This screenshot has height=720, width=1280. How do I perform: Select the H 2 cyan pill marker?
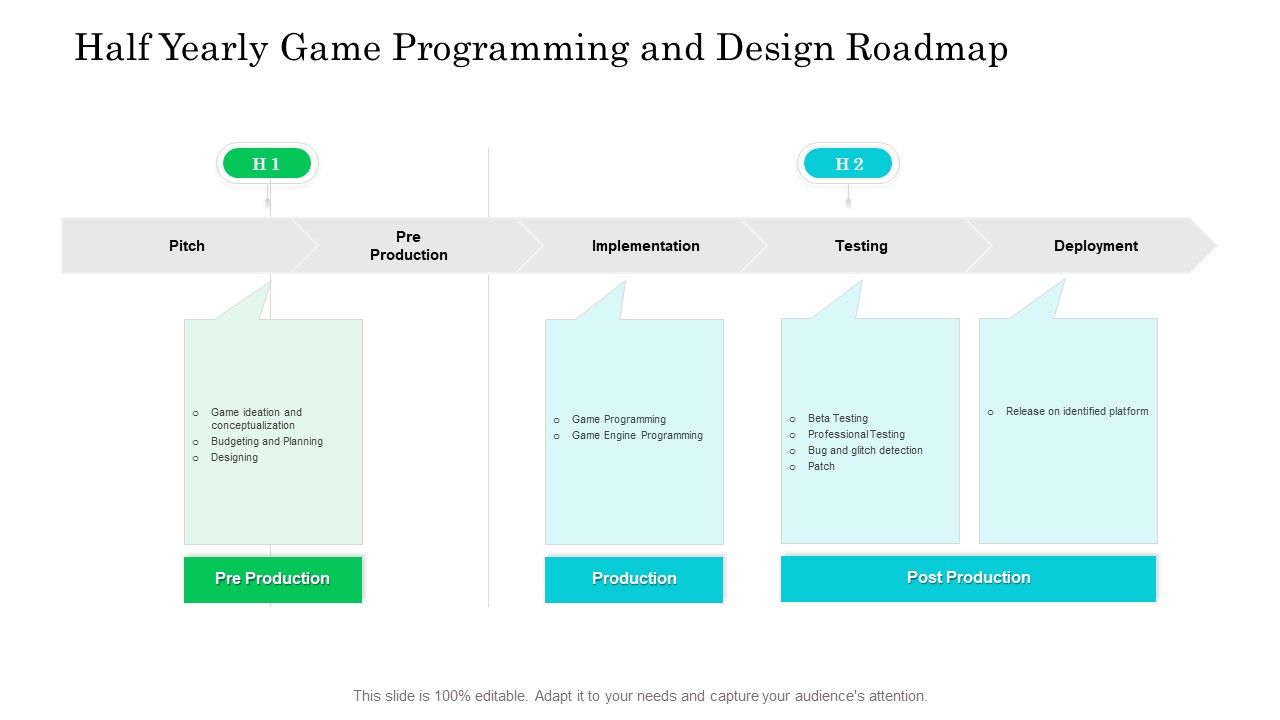848,163
